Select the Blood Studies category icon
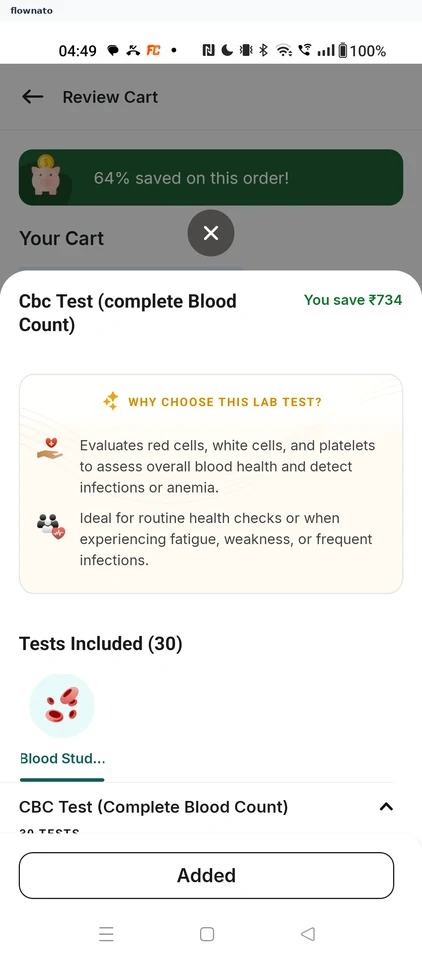 (62, 706)
